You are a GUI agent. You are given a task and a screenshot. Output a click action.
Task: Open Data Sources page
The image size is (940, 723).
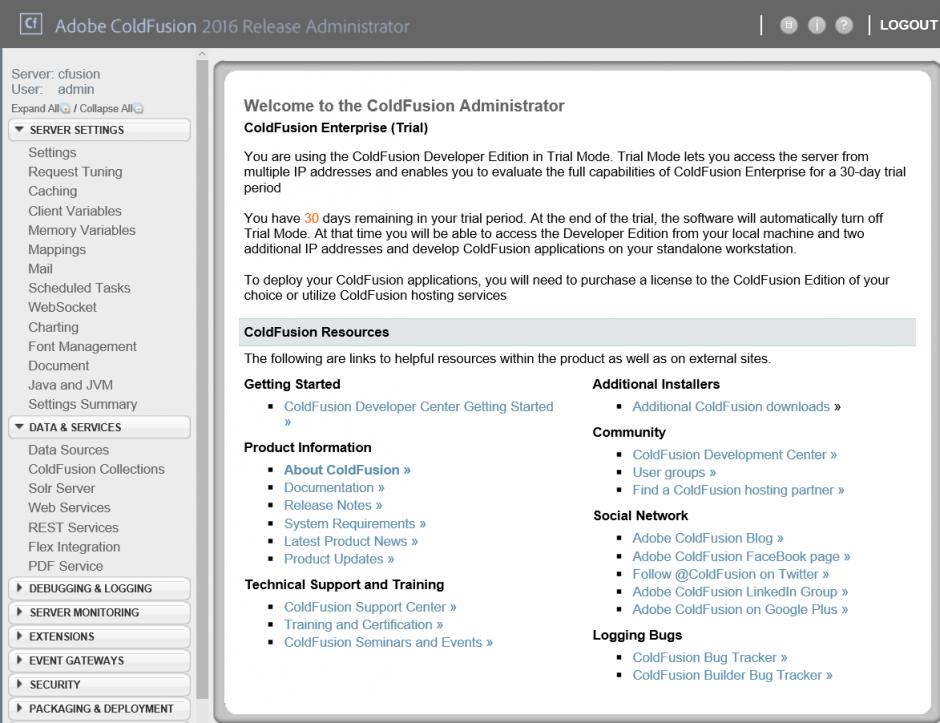coord(68,450)
